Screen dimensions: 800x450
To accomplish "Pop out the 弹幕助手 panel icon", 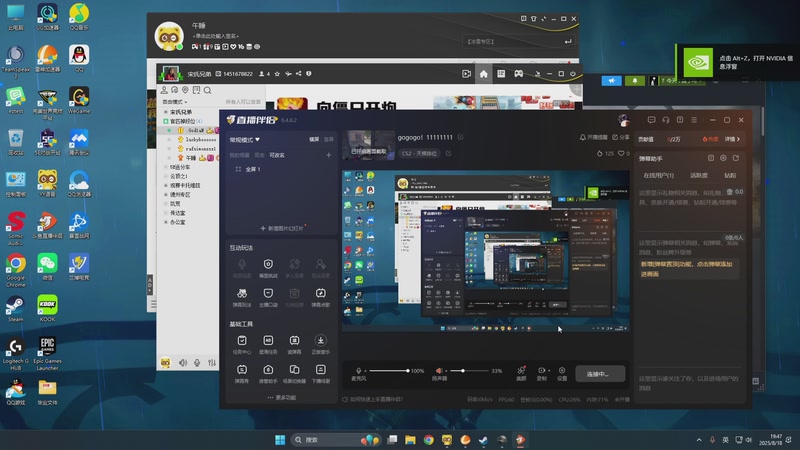I will 736,158.
